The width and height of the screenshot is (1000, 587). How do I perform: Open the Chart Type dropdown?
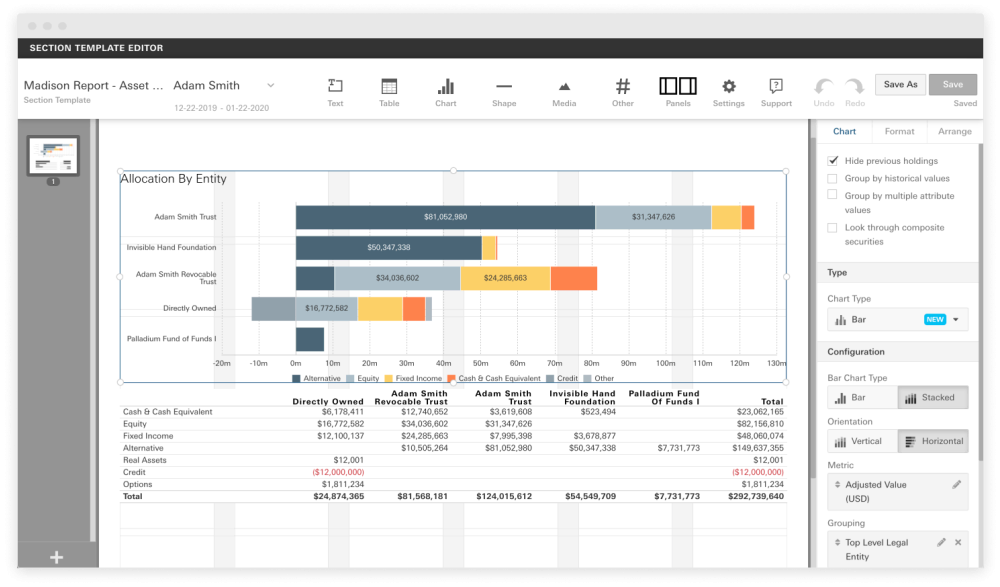point(897,320)
